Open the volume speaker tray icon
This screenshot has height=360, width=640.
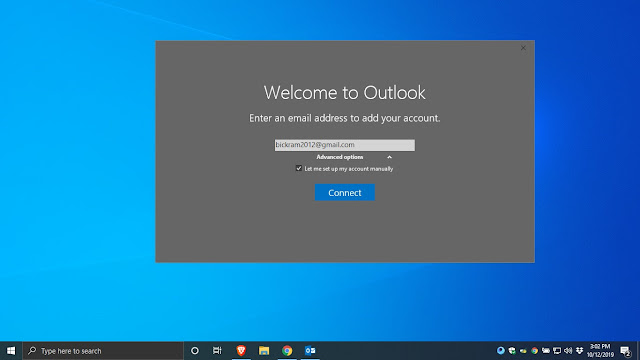pos(568,351)
